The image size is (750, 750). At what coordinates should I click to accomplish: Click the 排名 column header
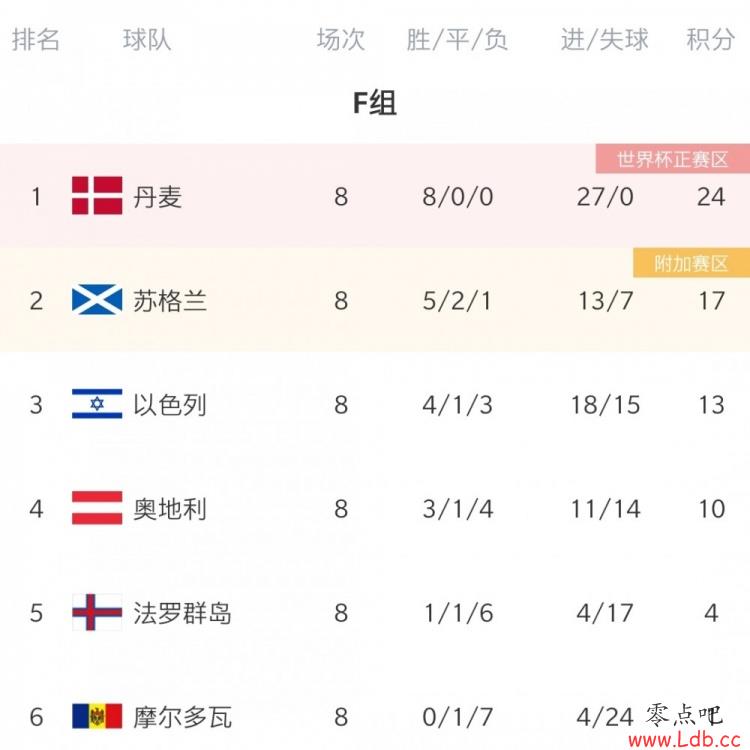point(36,39)
